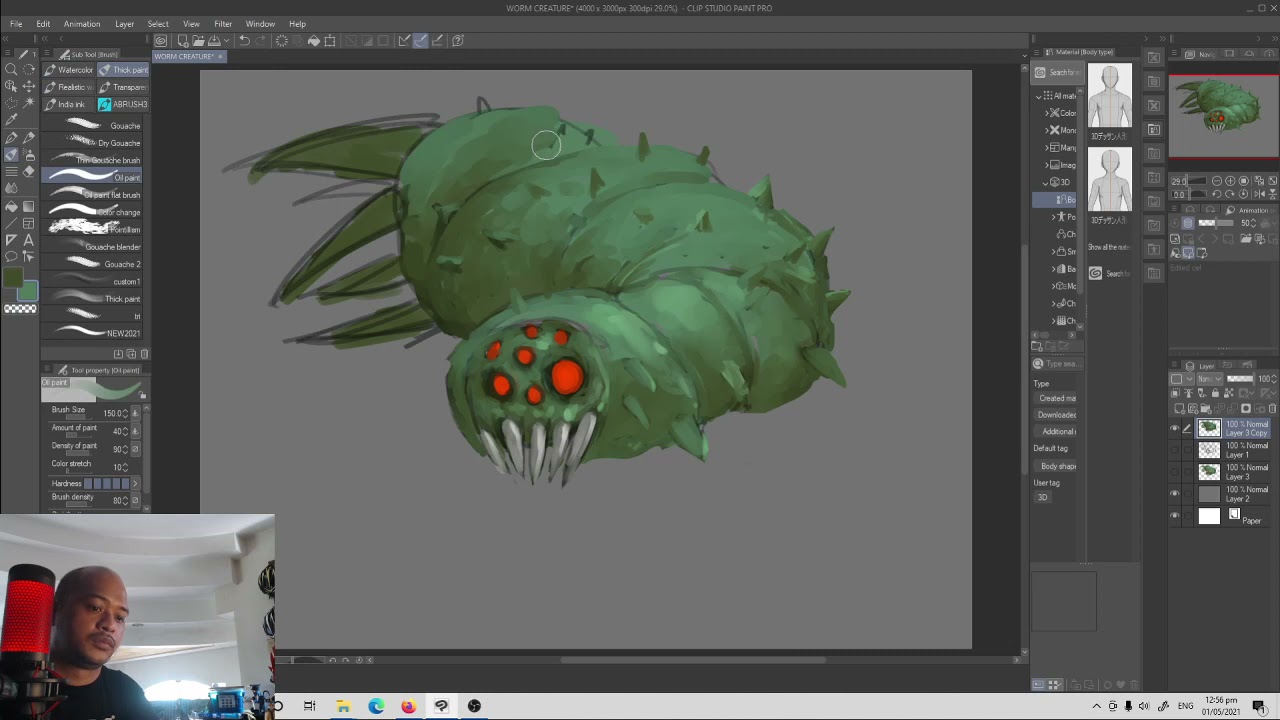
Task: Toggle Snap to Special Ruler icon
Action: (420, 41)
